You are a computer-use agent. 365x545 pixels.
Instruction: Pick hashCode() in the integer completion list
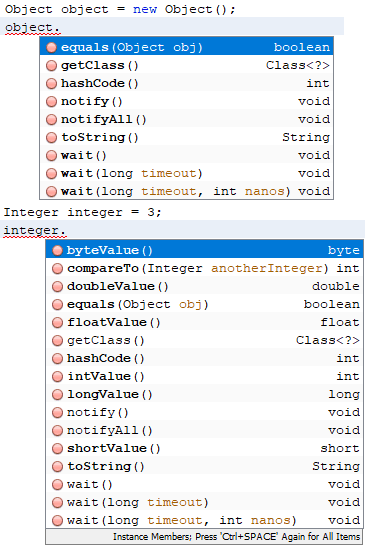[x=204, y=358]
